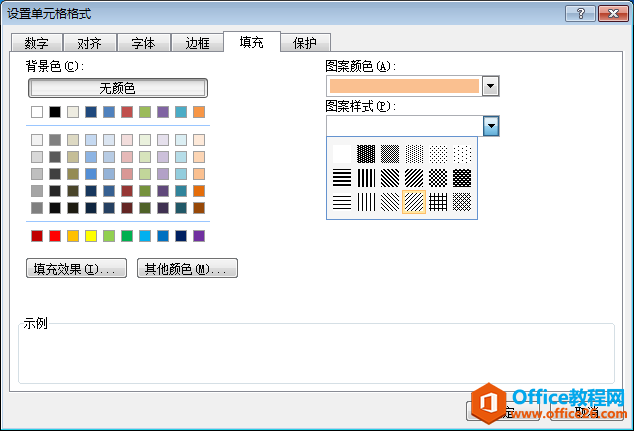Select the thin horizontal grid pattern
The image size is (634, 431).
(438, 202)
